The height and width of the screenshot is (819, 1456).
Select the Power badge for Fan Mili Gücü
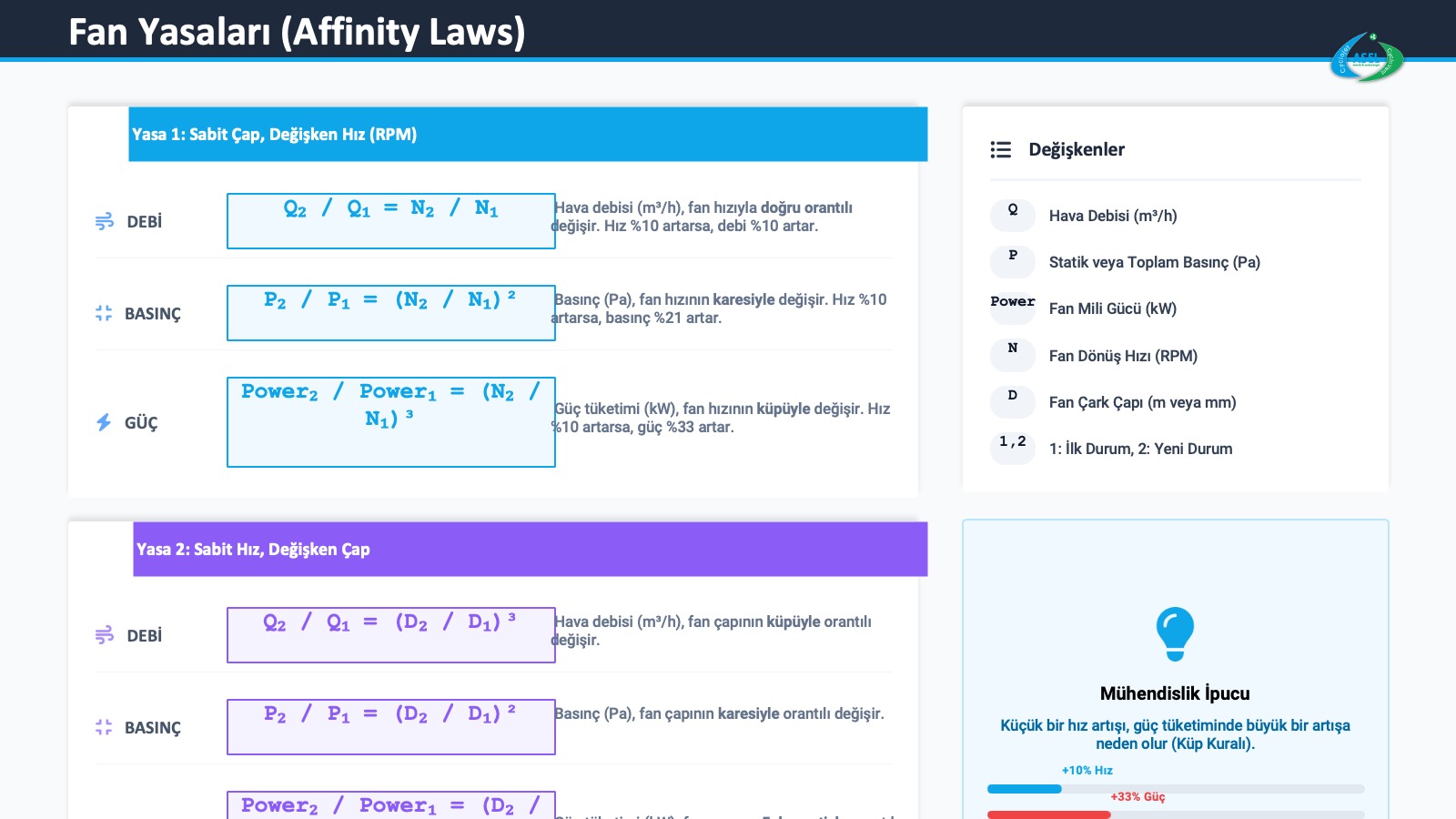(x=1013, y=308)
